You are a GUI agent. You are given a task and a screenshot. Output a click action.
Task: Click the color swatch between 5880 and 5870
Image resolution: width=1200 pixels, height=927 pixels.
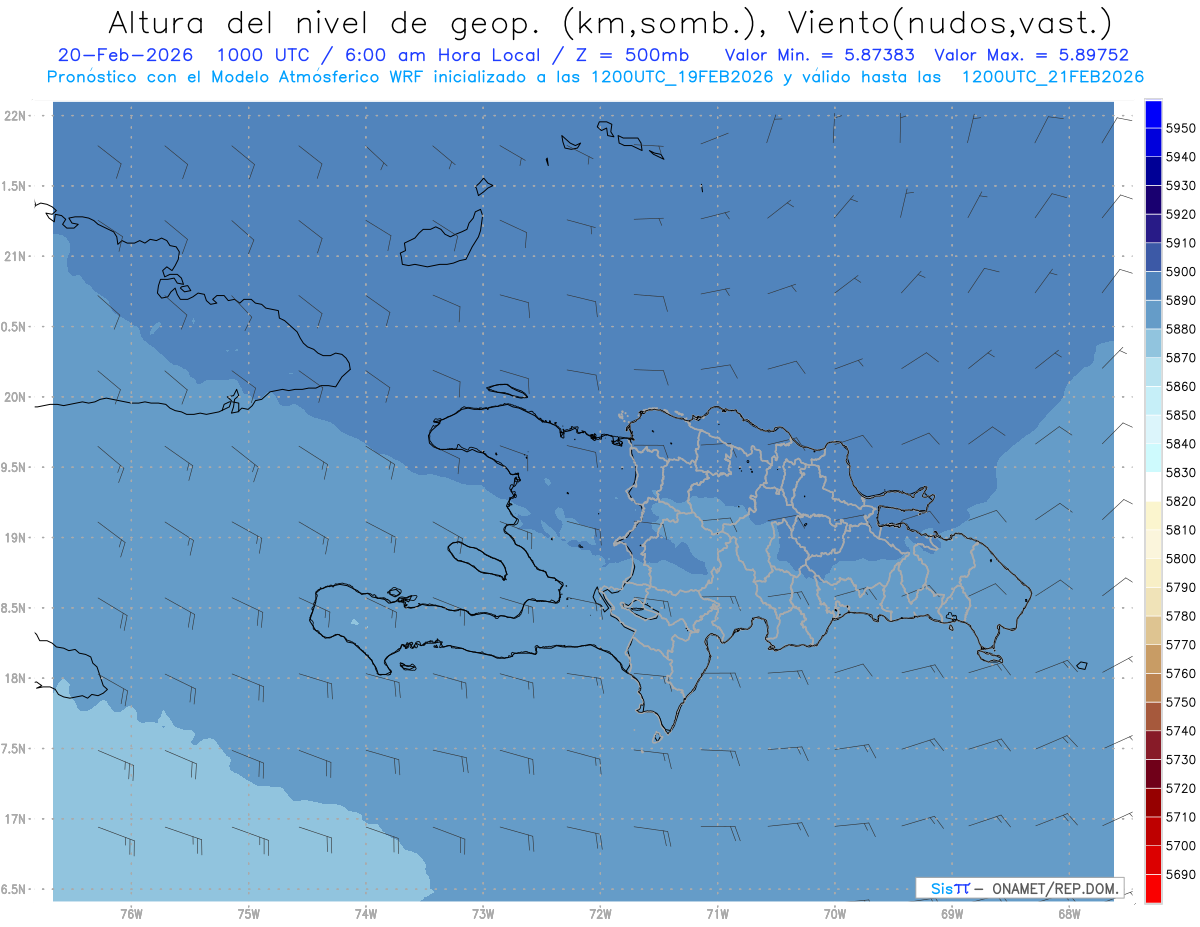click(1153, 343)
